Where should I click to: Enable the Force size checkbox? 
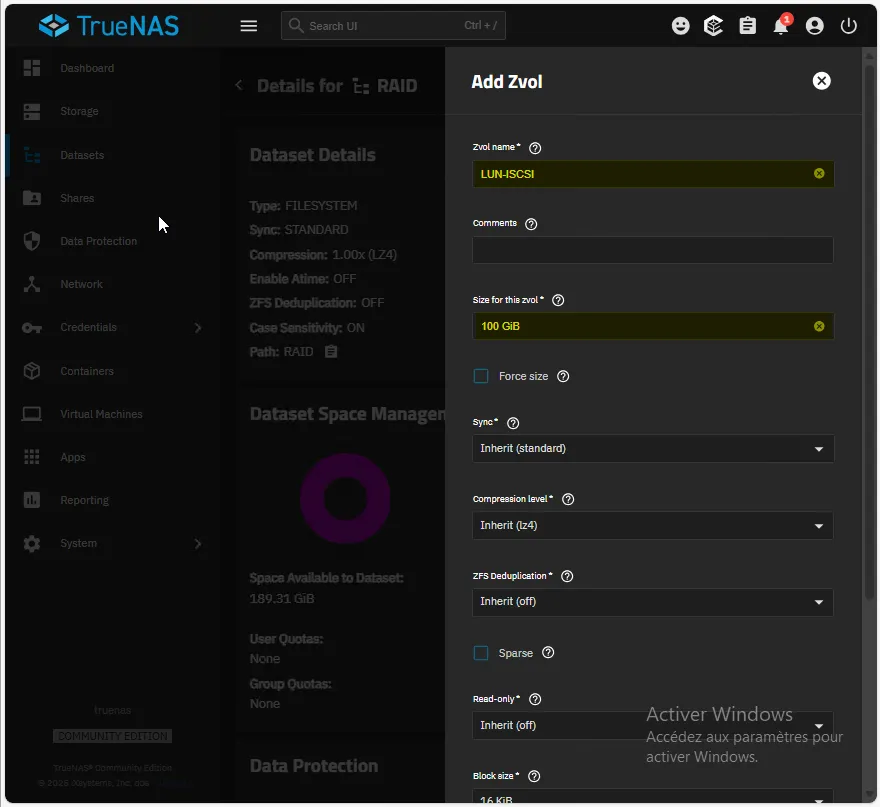pyautogui.click(x=481, y=376)
